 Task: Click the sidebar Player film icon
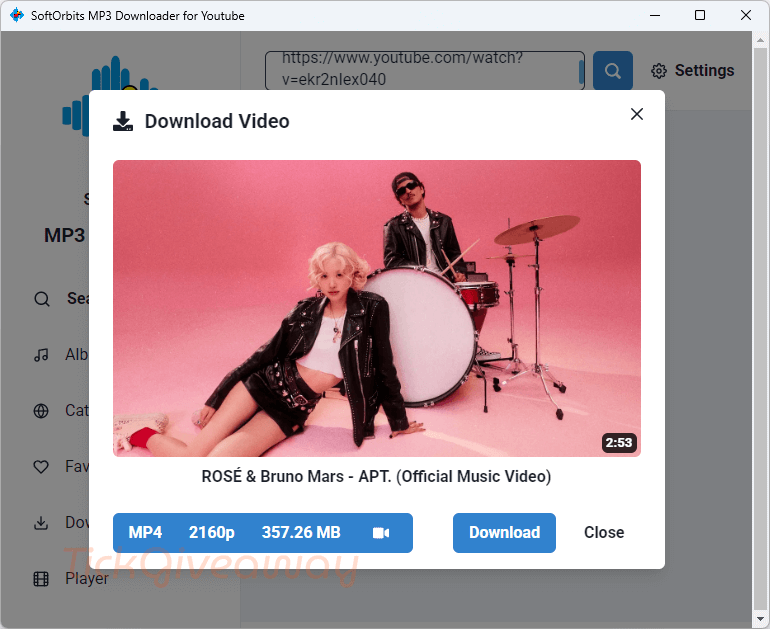41,579
